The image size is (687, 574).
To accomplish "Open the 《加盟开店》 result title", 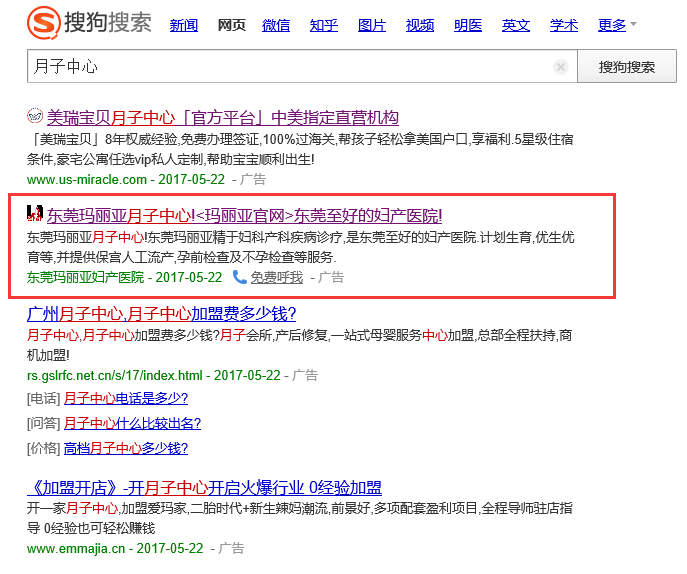I will (204, 488).
